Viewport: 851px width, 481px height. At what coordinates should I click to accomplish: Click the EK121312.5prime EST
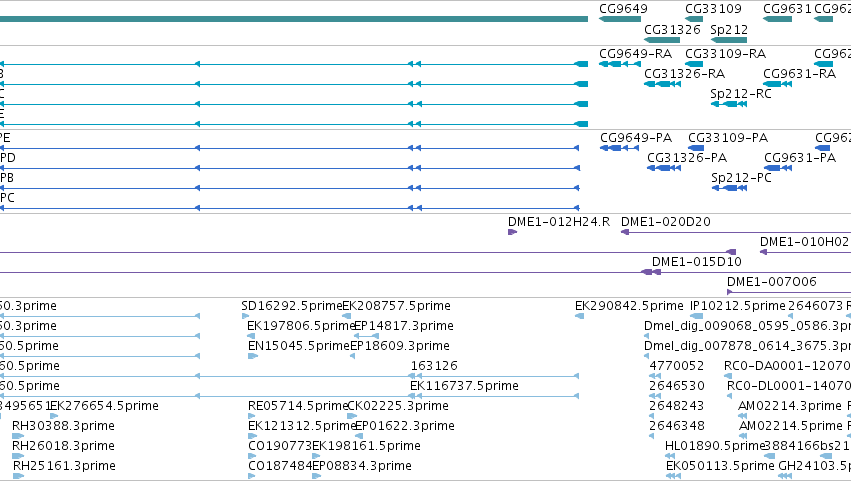251,436
